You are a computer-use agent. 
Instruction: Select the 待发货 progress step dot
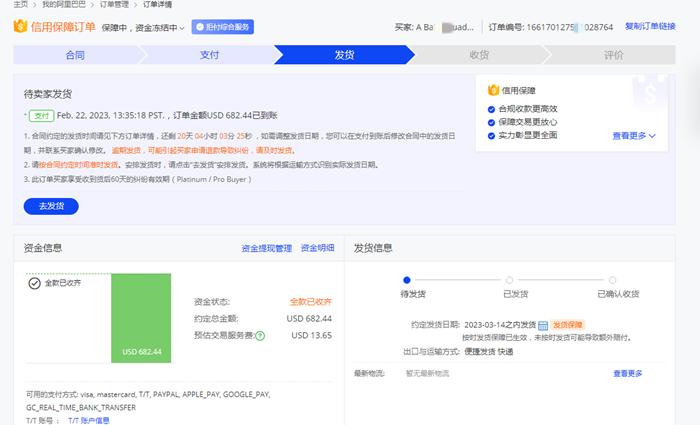[406, 280]
